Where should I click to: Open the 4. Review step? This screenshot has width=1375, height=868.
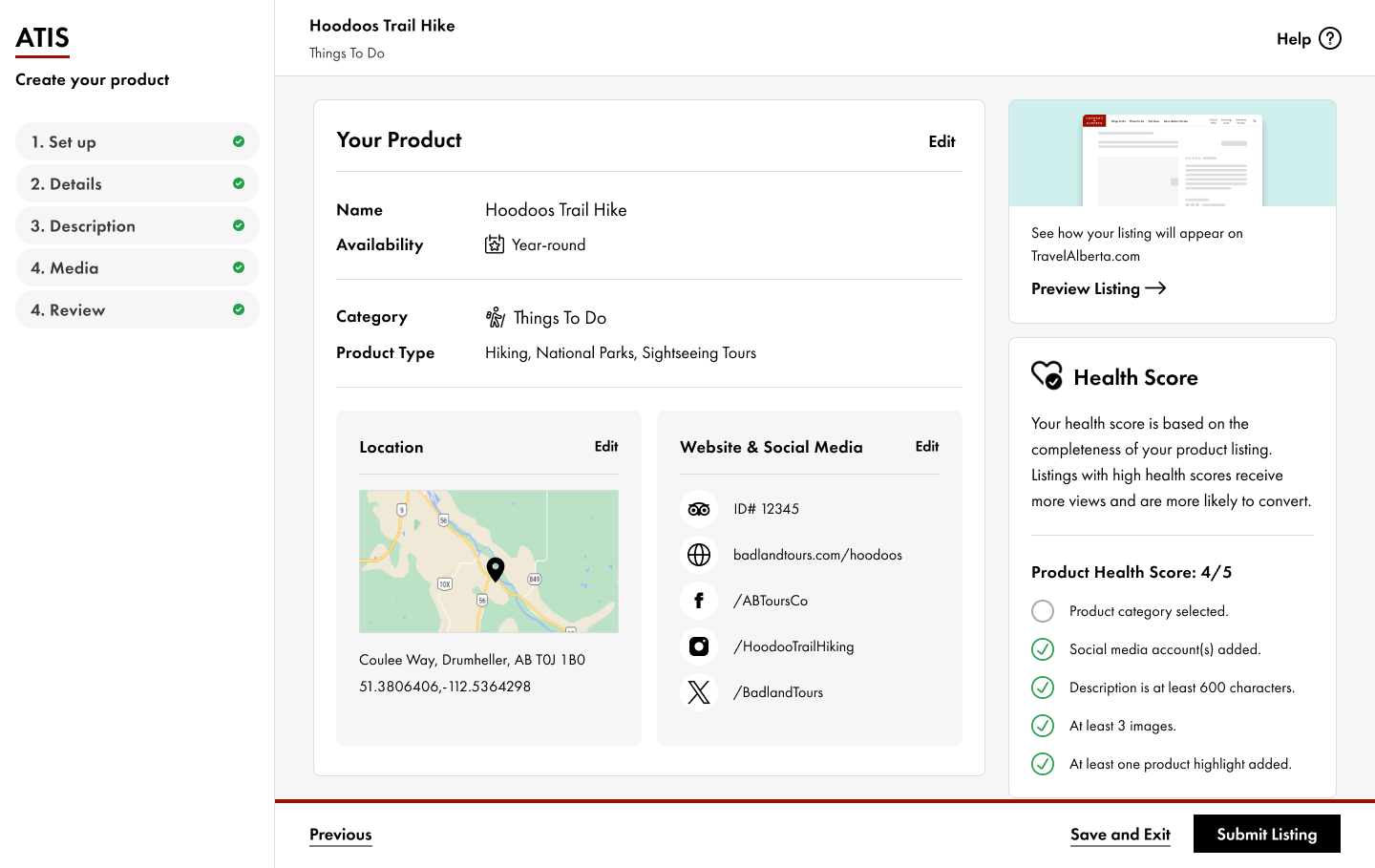pos(137,309)
